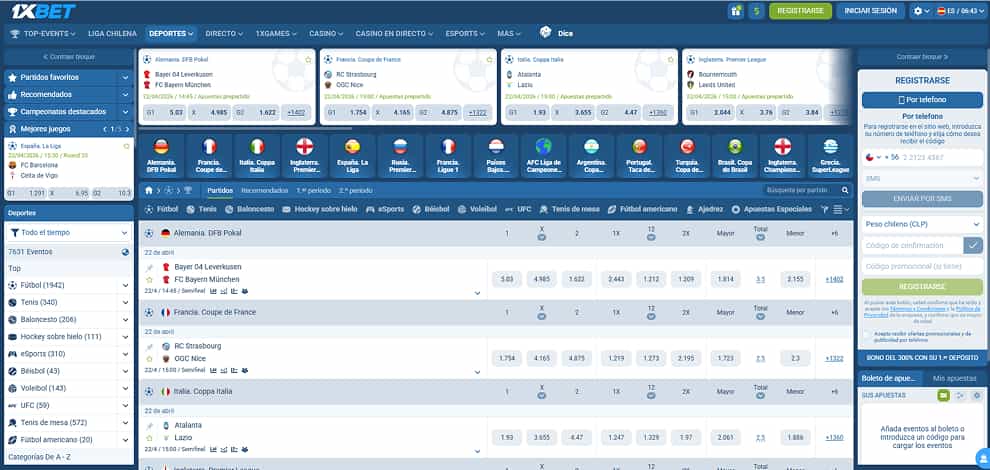Go to previous Mejores juegos slide
Screen dimensions: 990x470
click(105, 129)
